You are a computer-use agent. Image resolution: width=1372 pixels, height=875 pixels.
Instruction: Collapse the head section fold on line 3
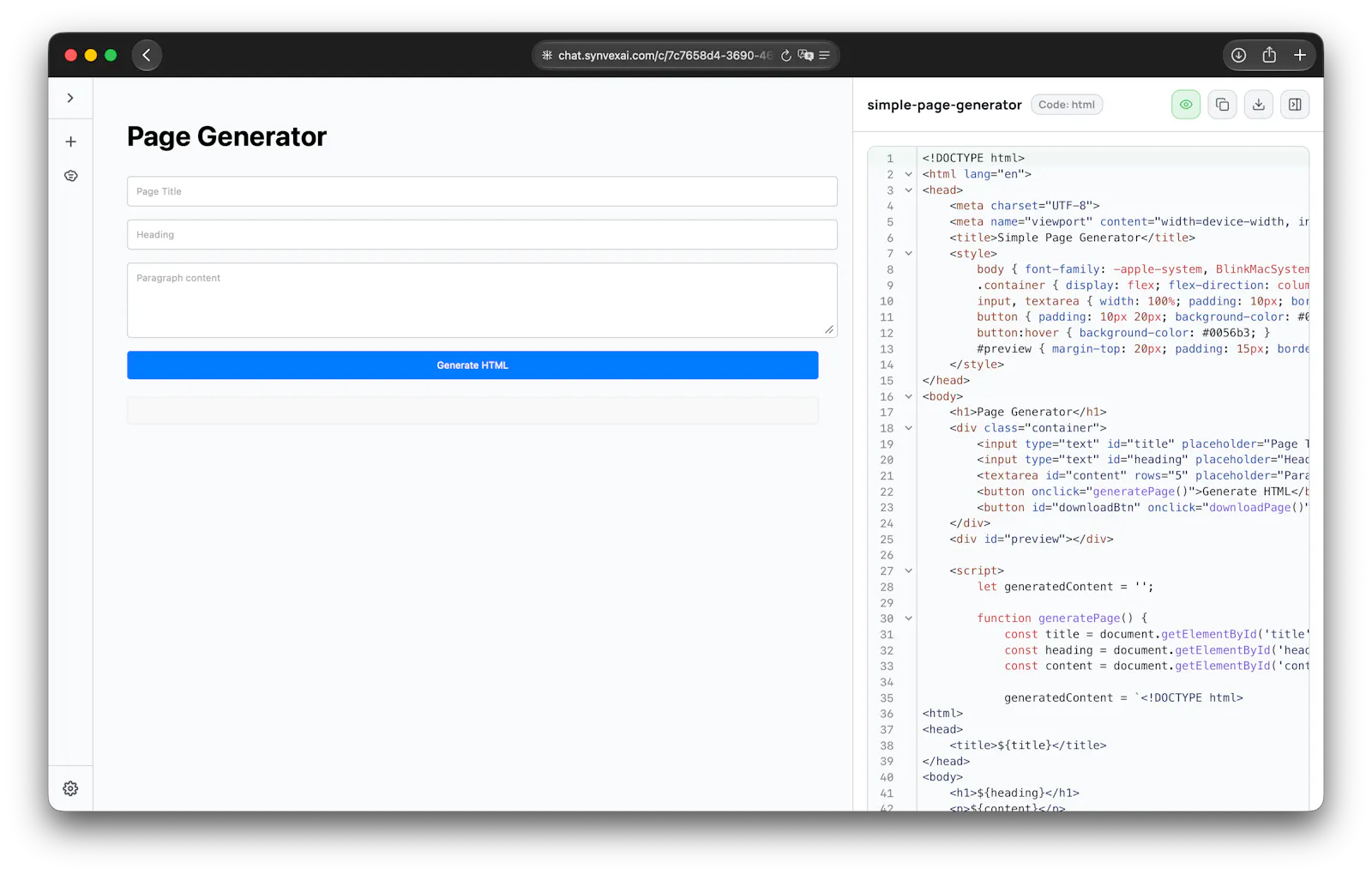908,190
